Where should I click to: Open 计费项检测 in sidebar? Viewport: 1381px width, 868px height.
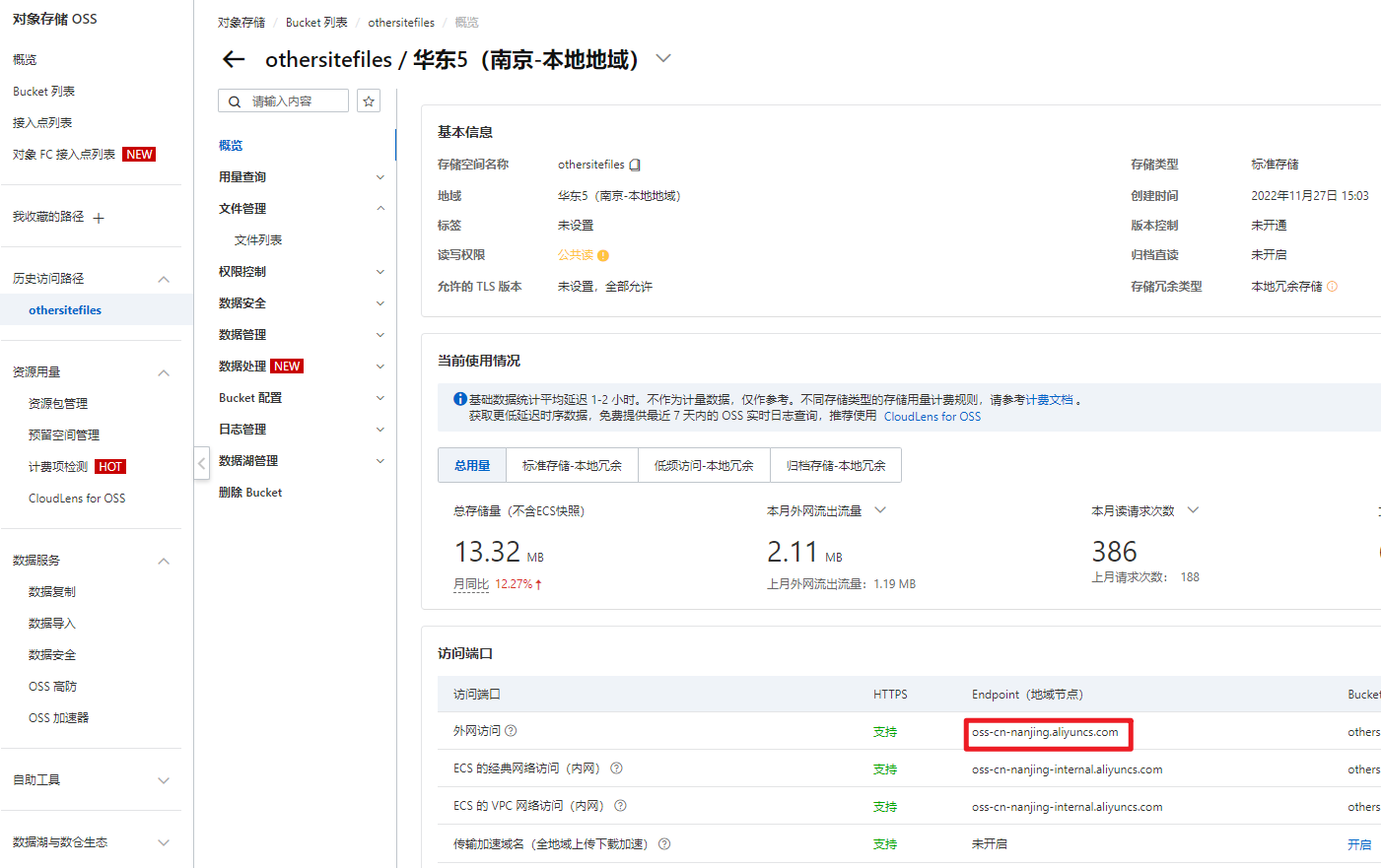pos(58,467)
